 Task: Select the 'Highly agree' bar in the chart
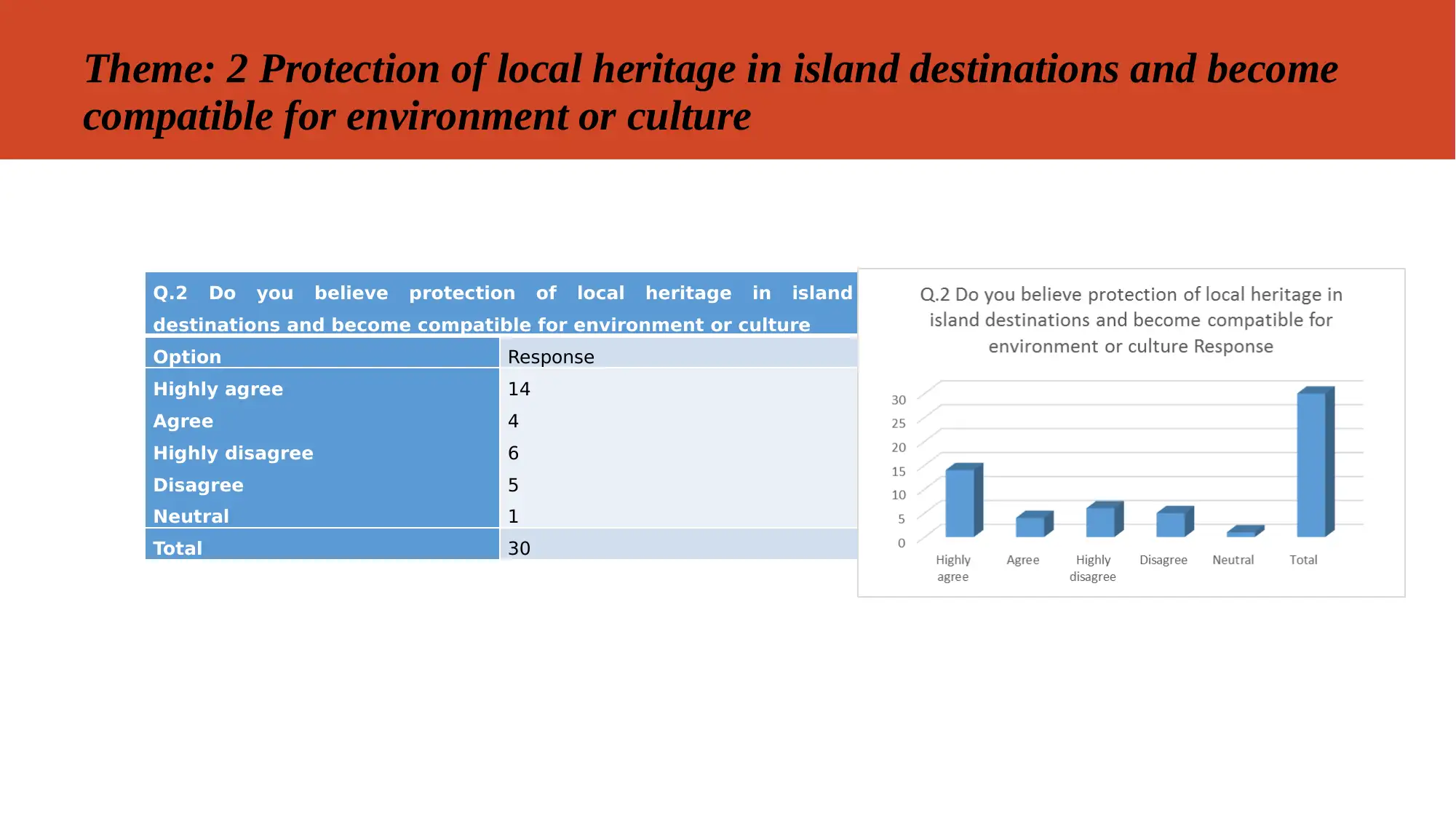click(x=963, y=501)
